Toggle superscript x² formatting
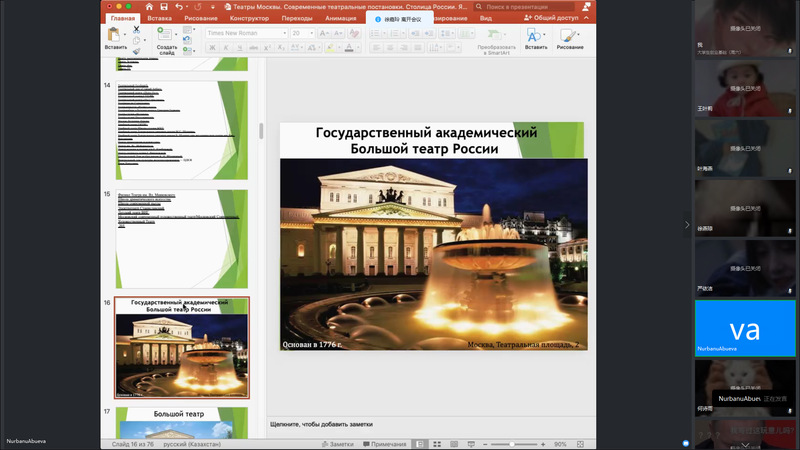Image resolution: width=800 pixels, height=450 pixels. click(x=267, y=47)
